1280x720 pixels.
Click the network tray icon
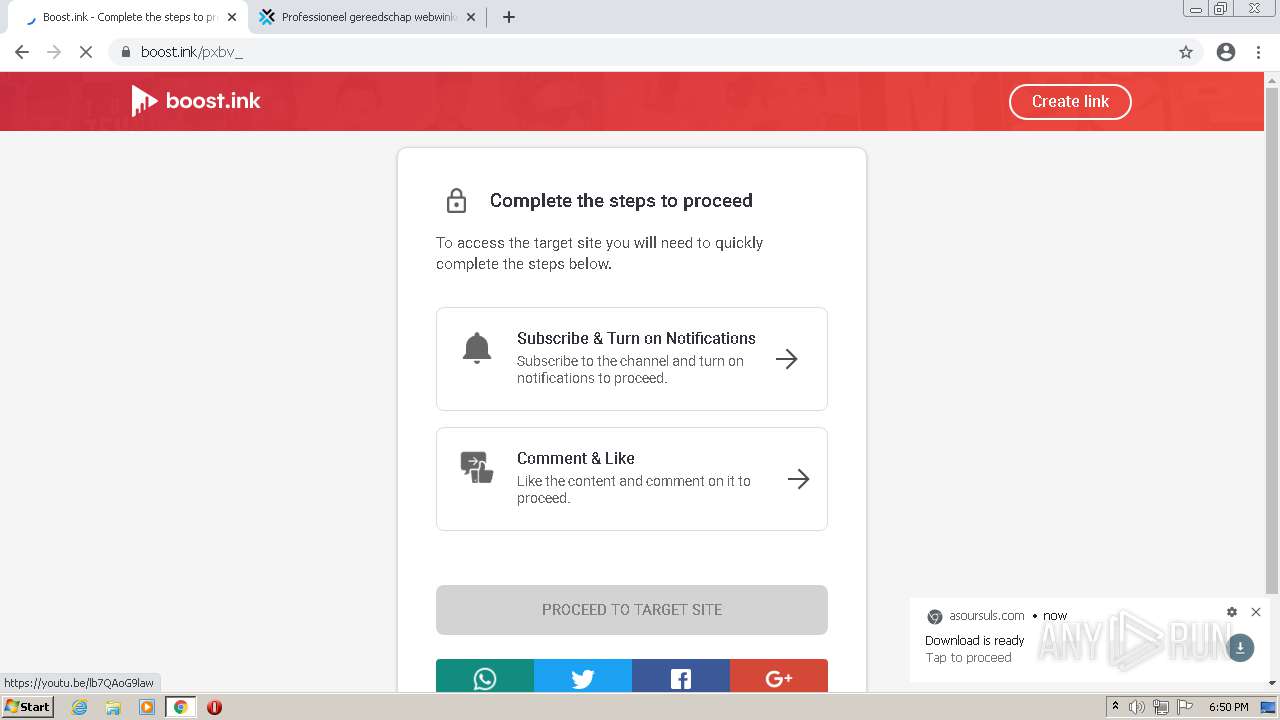pyautogui.click(x=1161, y=707)
